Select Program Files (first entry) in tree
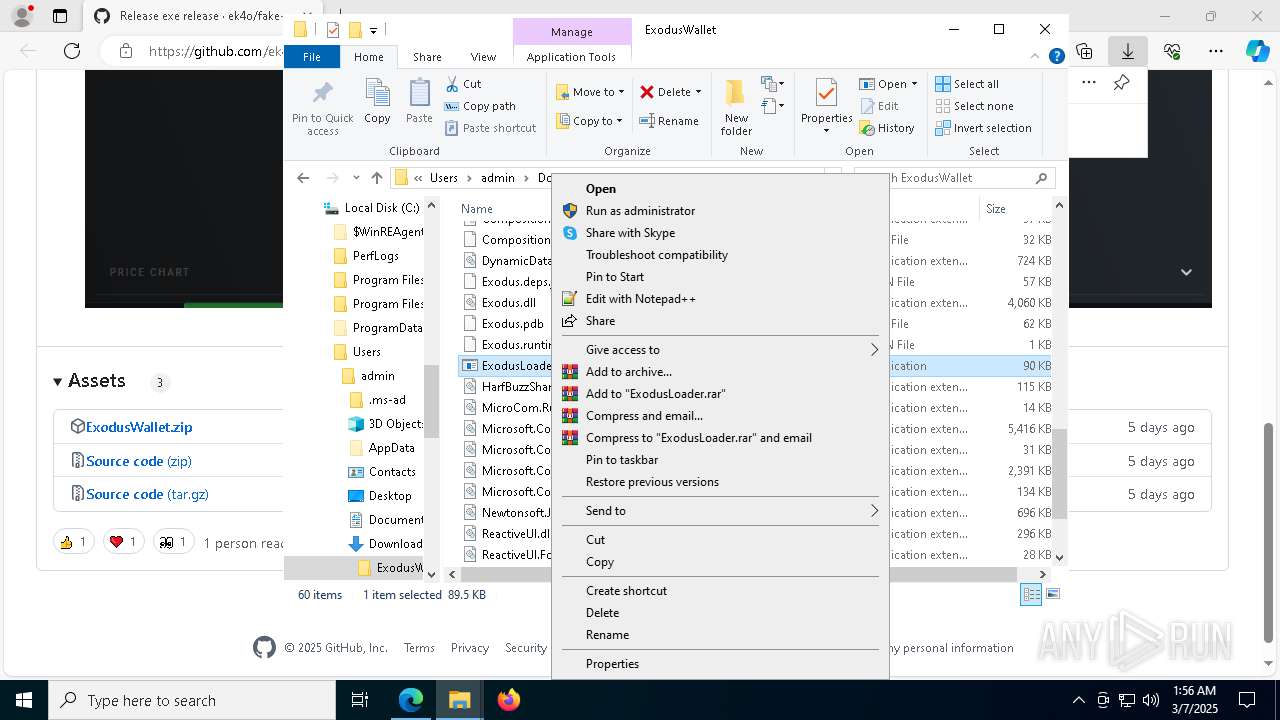The width and height of the screenshot is (1280, 720). click(x=388, y=280)
